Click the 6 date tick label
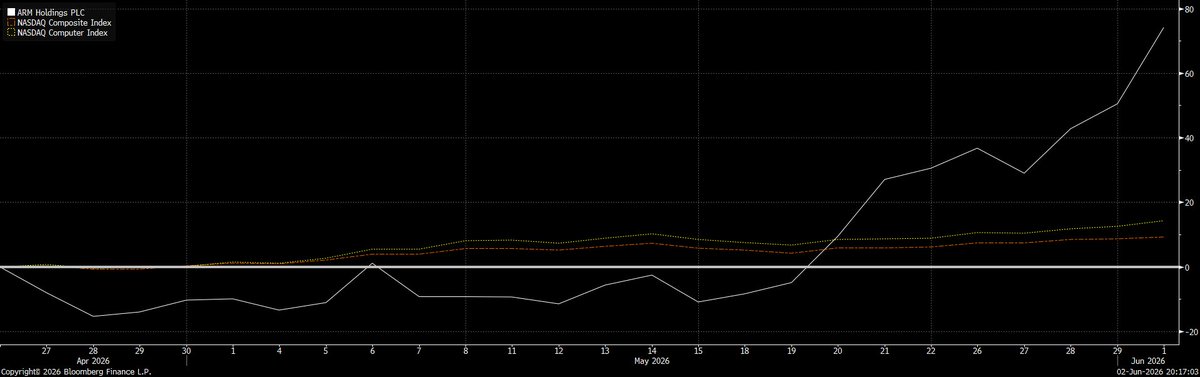Image resolution: width=1200 pixels, height=377 pixels. coord(371,350)
